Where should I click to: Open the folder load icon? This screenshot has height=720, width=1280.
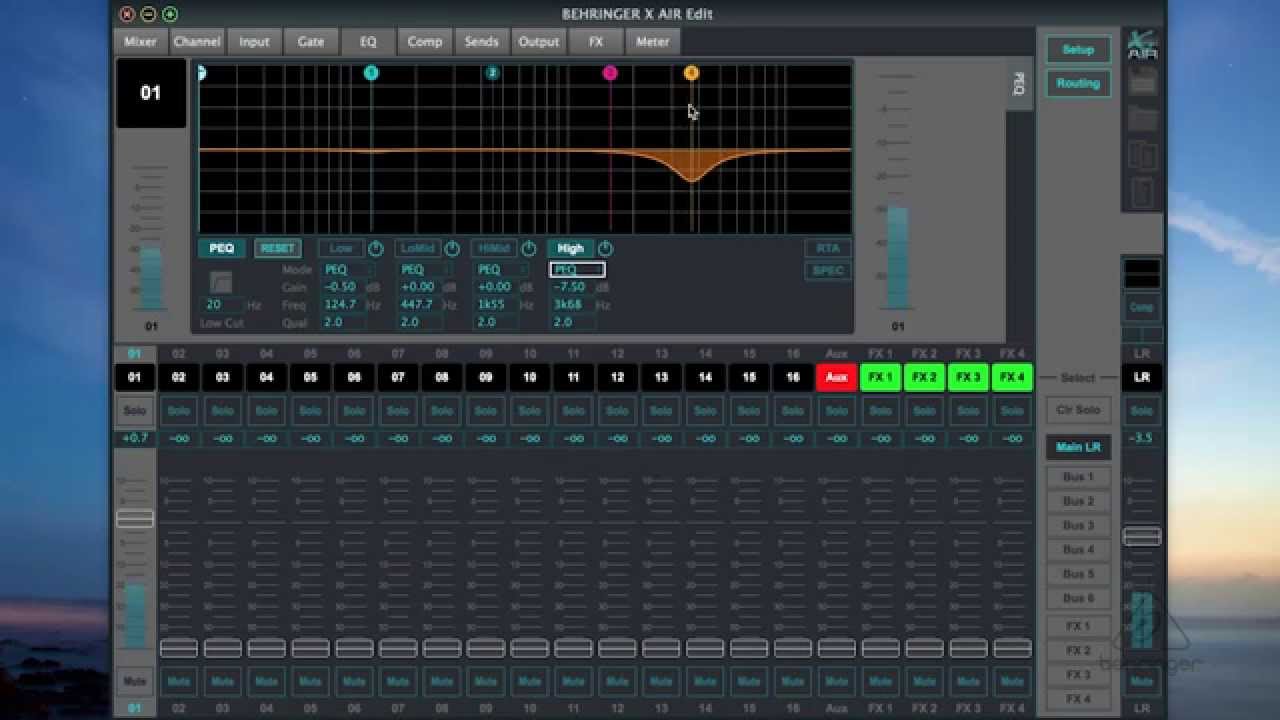(x=1142, y=119)
